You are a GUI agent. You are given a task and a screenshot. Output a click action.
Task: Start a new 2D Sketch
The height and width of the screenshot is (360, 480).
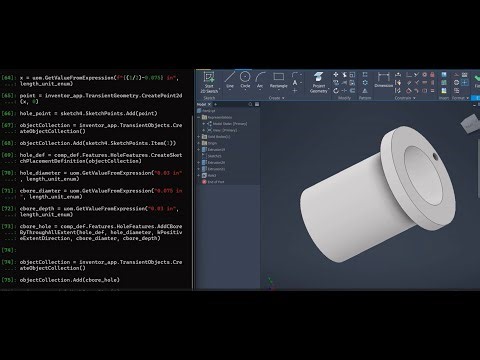[209, 82]
